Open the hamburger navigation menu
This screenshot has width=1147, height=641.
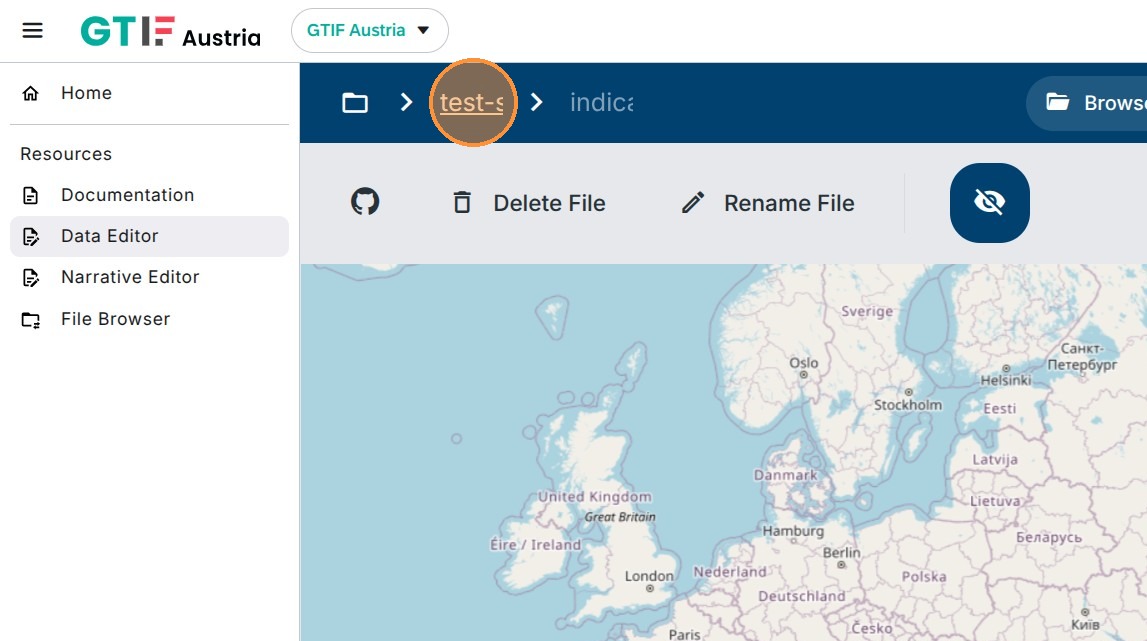coord(33,30)
